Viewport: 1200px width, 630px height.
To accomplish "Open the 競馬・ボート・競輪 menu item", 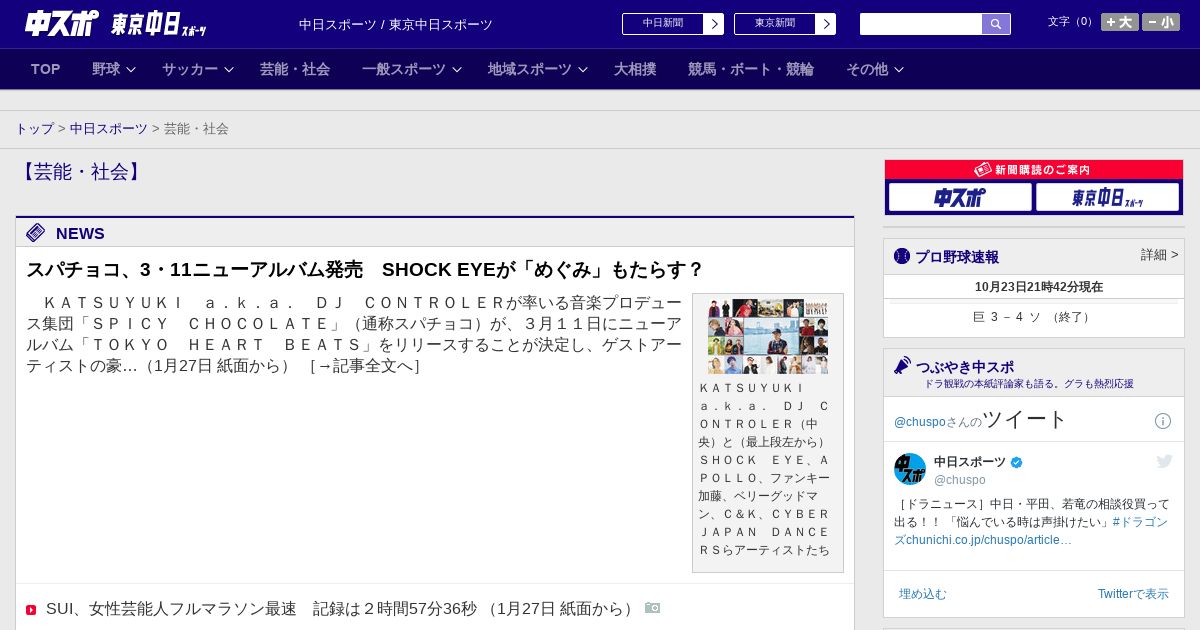I will pyautogui.click(x=751, y=69).
